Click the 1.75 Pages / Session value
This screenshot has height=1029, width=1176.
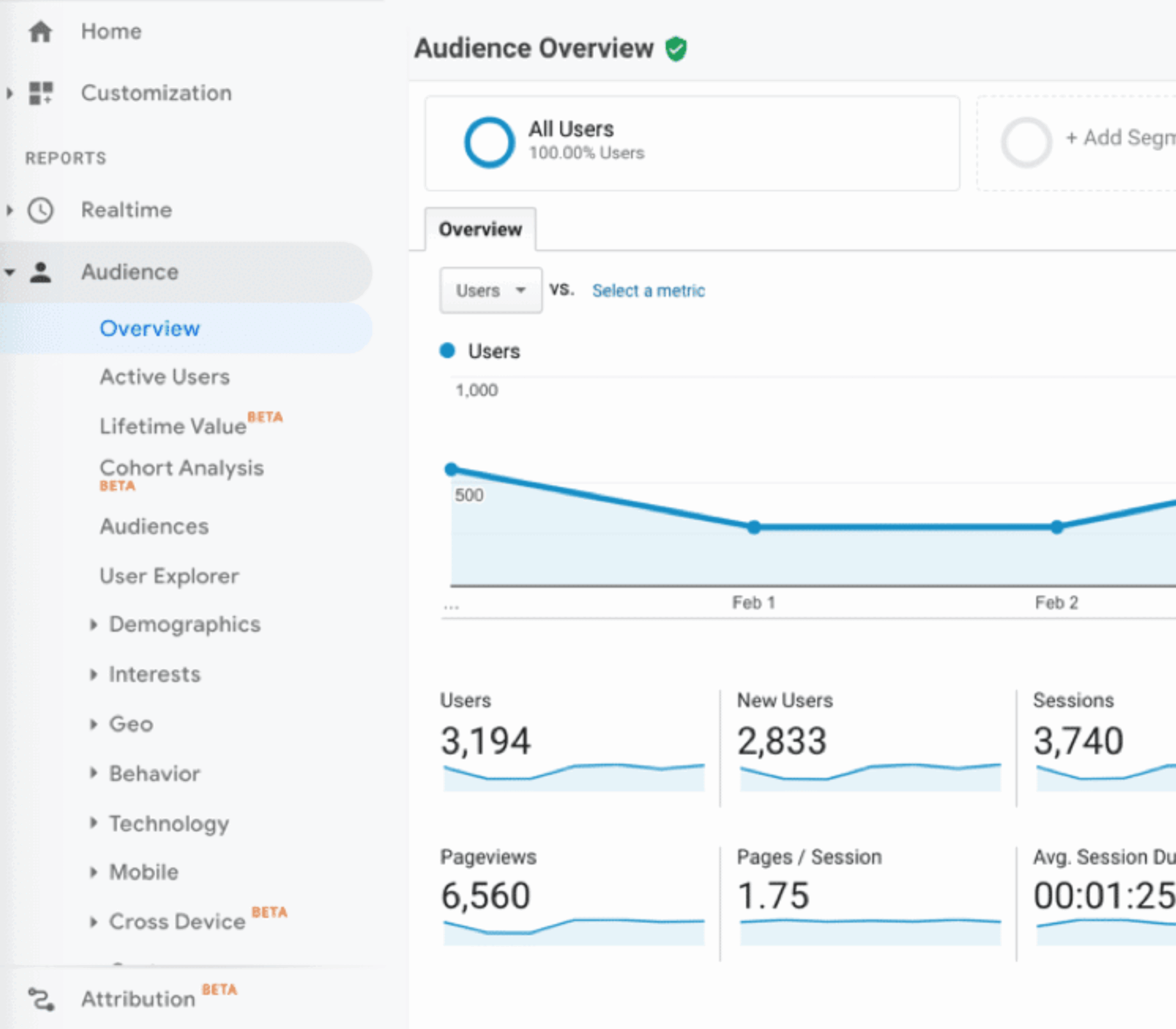pos(774,896)
